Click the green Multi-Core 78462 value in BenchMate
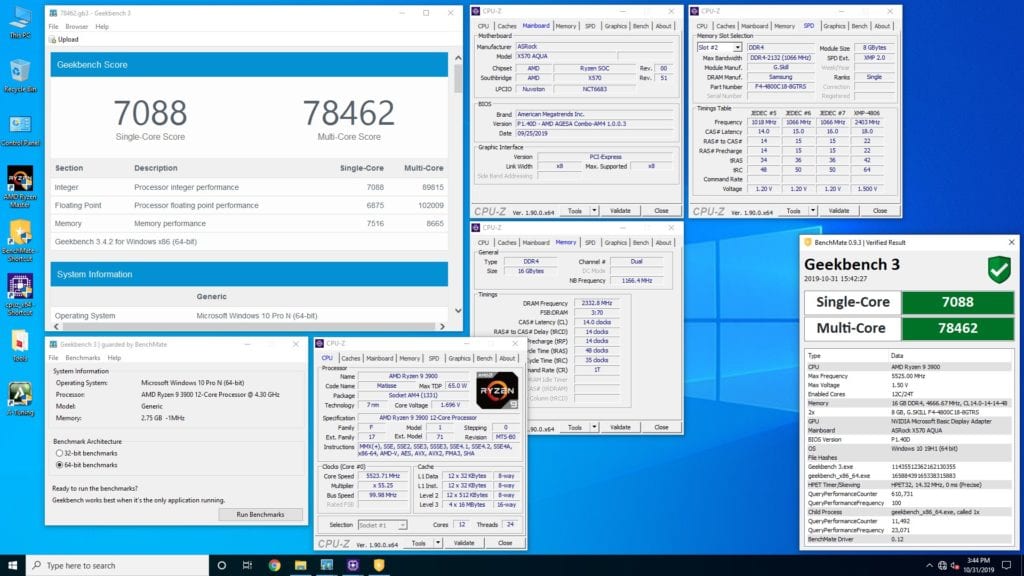 (x=957, y=328)
